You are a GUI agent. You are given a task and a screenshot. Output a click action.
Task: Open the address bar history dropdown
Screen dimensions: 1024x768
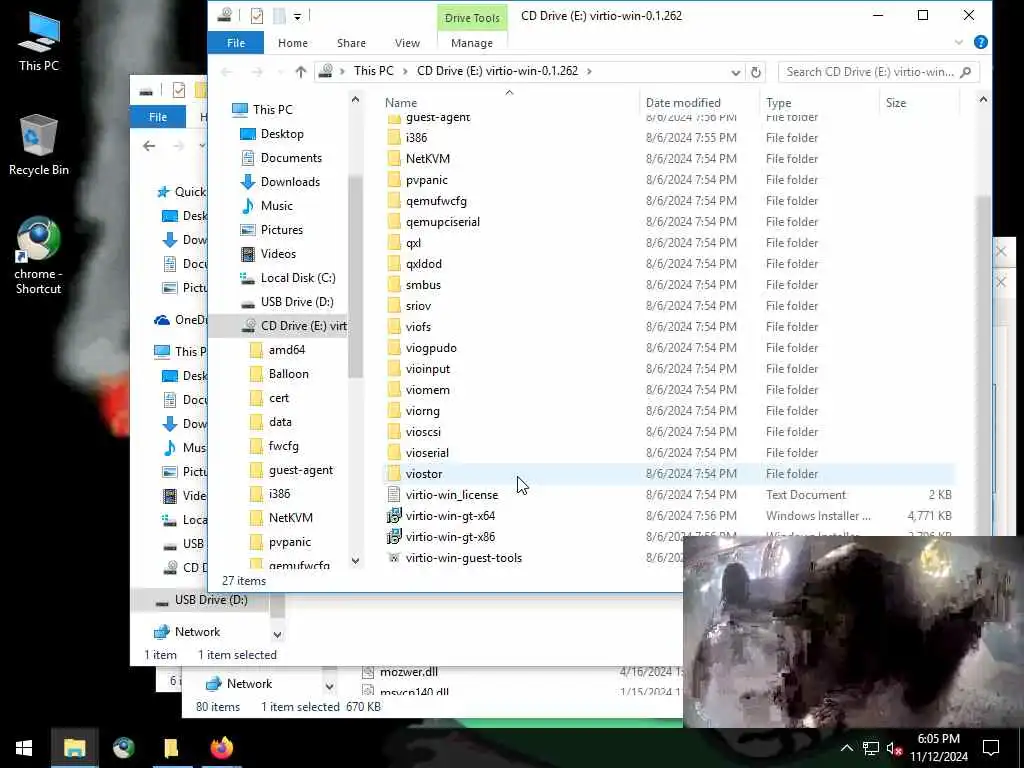pyautogui.click(x=735, y=72)
